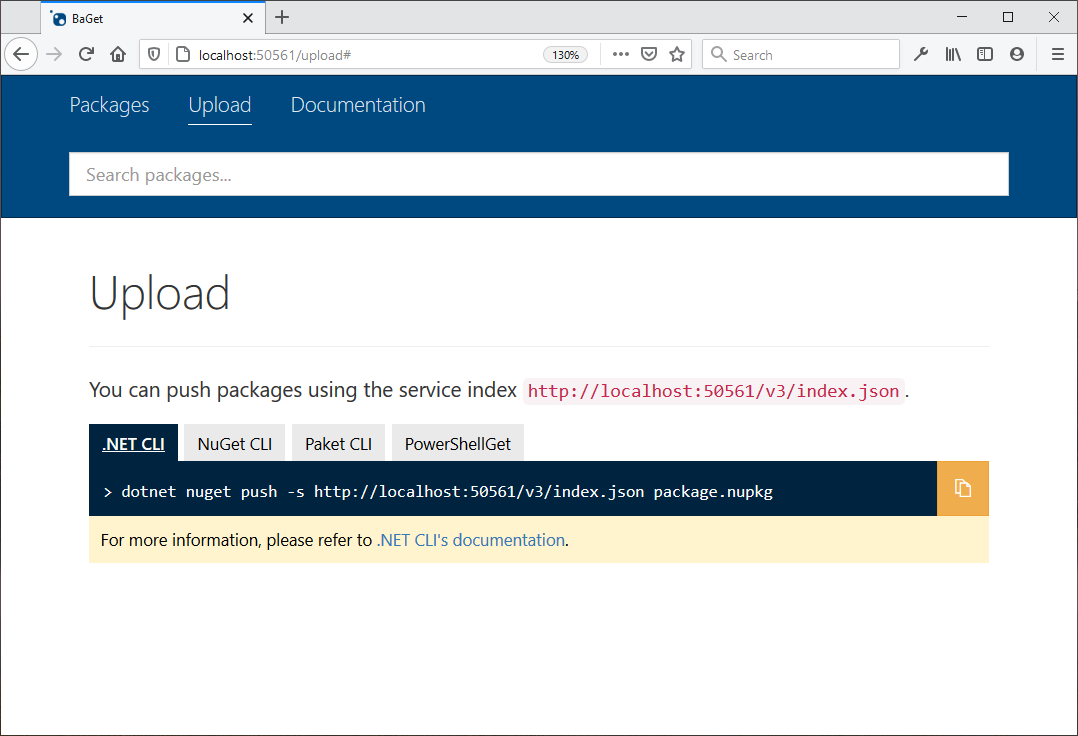1078x736 pixels.
Task: Open the Upload navigation link
Action: tap(220, 105)
